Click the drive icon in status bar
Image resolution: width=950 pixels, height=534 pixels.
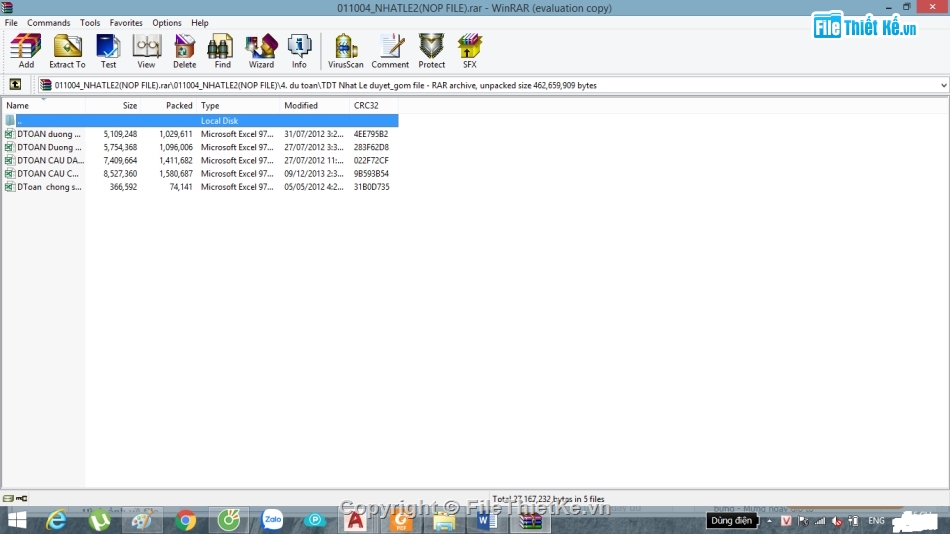[x=8, y=499]
